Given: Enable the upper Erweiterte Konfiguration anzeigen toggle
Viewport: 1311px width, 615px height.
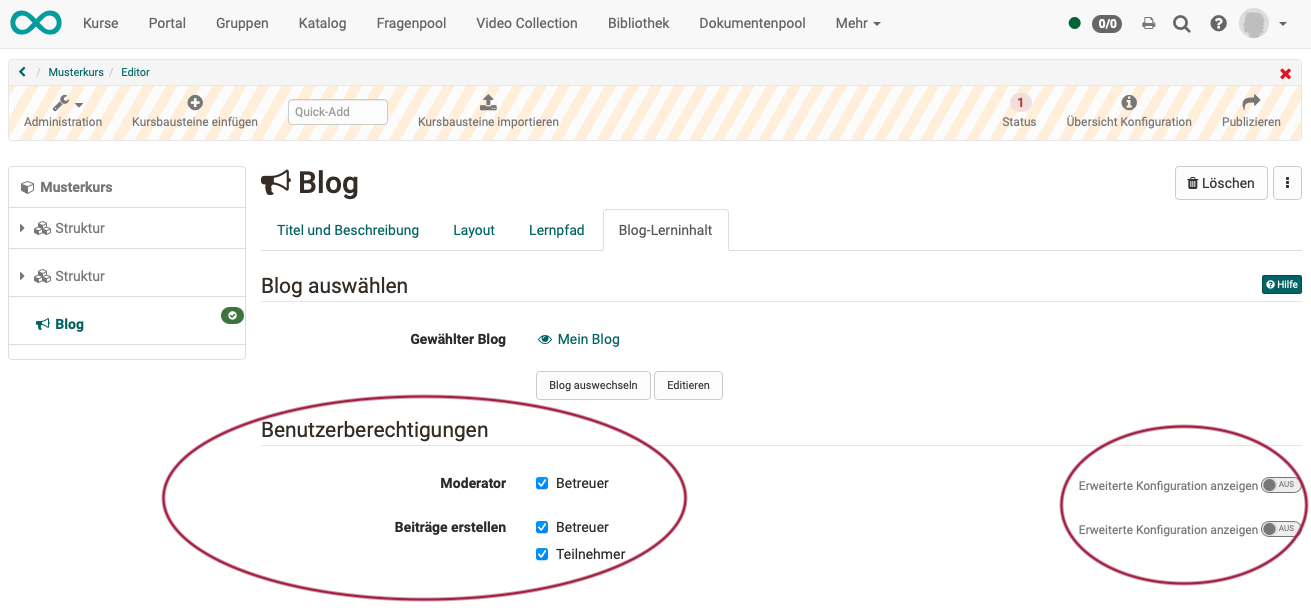Looking at the screenshot, I should [x=1280, y=484].
